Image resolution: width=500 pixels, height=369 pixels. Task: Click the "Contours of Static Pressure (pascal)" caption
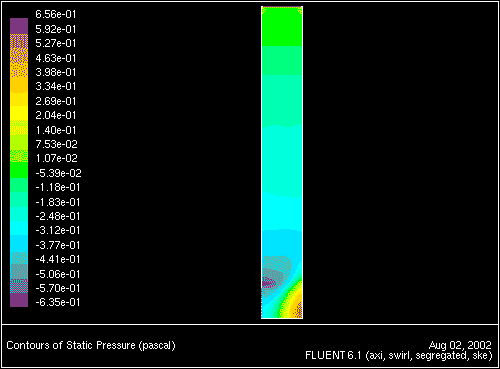point(91,345)
